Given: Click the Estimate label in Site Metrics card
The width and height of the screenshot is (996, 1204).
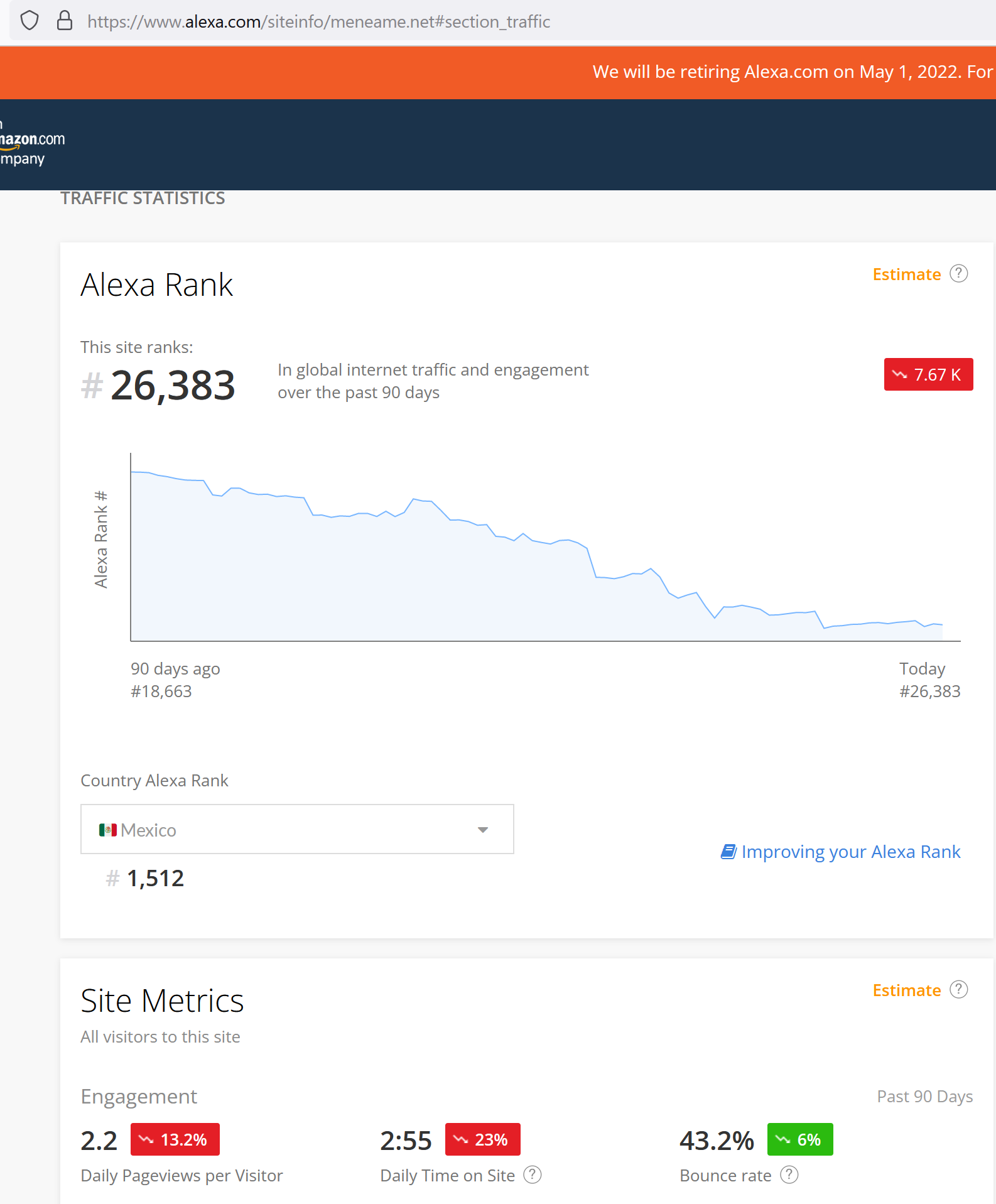Looking at the screenshot, I should coord(906,990).
